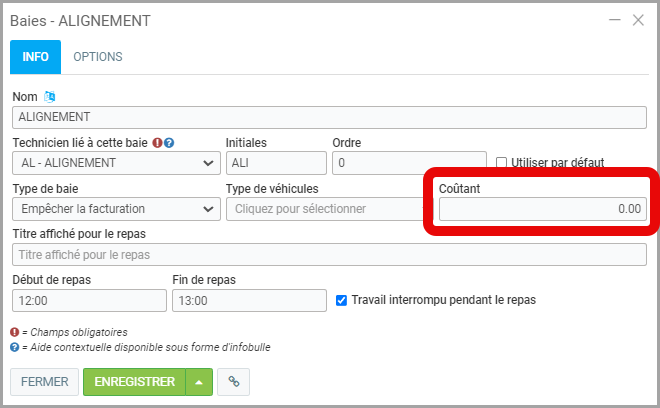Focus the Début de repas time field
The width and height of the screenshot is (660, 408).
[89, 301]
